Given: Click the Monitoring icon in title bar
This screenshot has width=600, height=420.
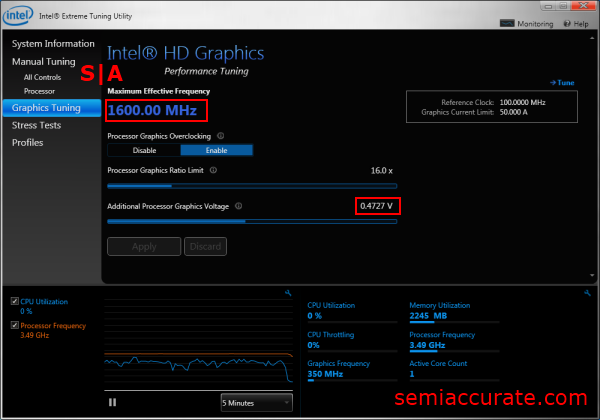Looking at the screenshot, I should [x=506, y=23].
